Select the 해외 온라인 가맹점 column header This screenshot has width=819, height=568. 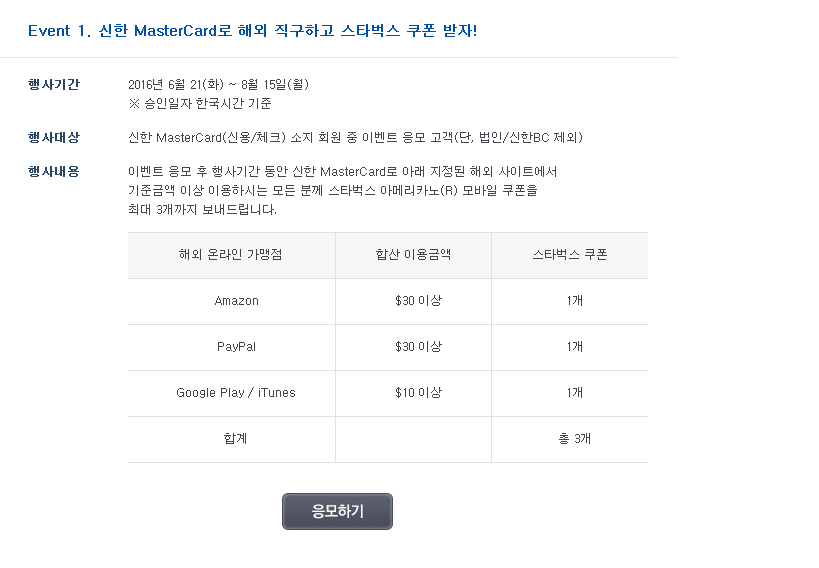coord(231,255)
